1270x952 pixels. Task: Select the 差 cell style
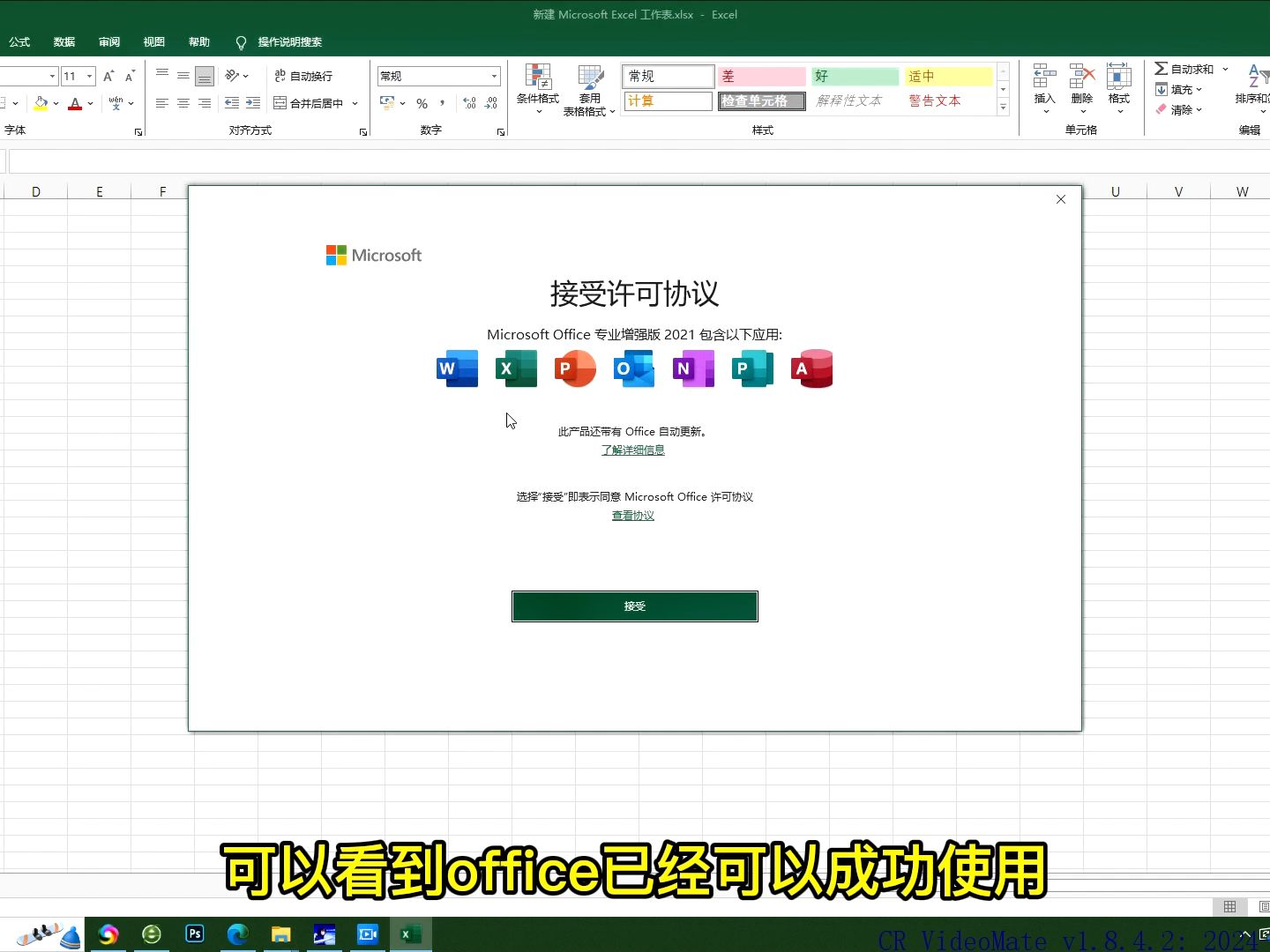[762, 76]
